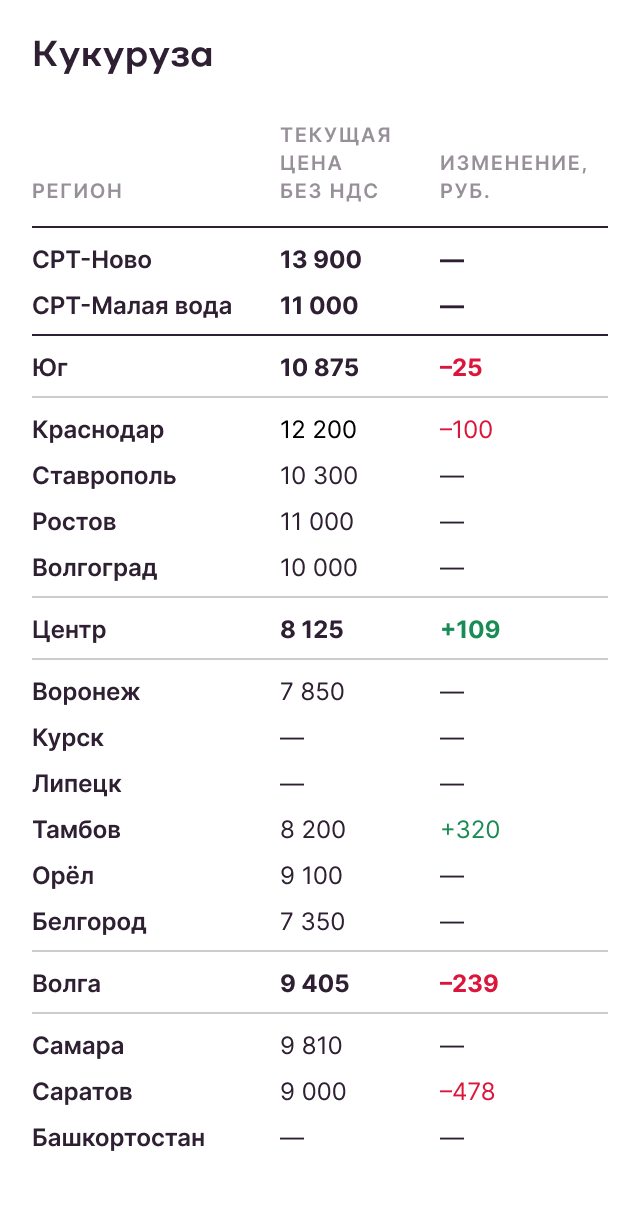The height and width of the screenshot is (1208, 640).
Task: Select the Белгород region
Action: (x=89, y=922)
